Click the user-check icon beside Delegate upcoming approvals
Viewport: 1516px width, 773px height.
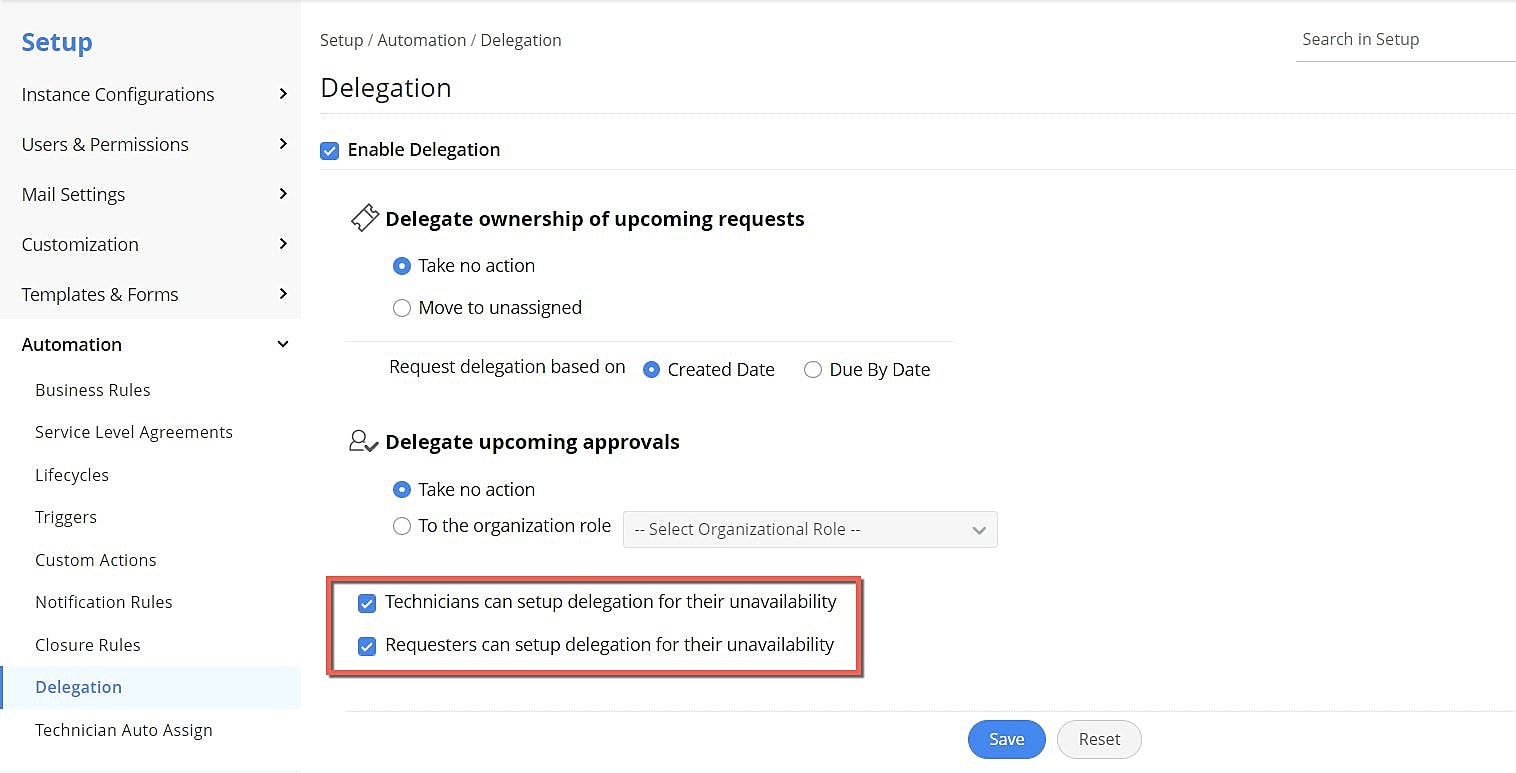363,441
